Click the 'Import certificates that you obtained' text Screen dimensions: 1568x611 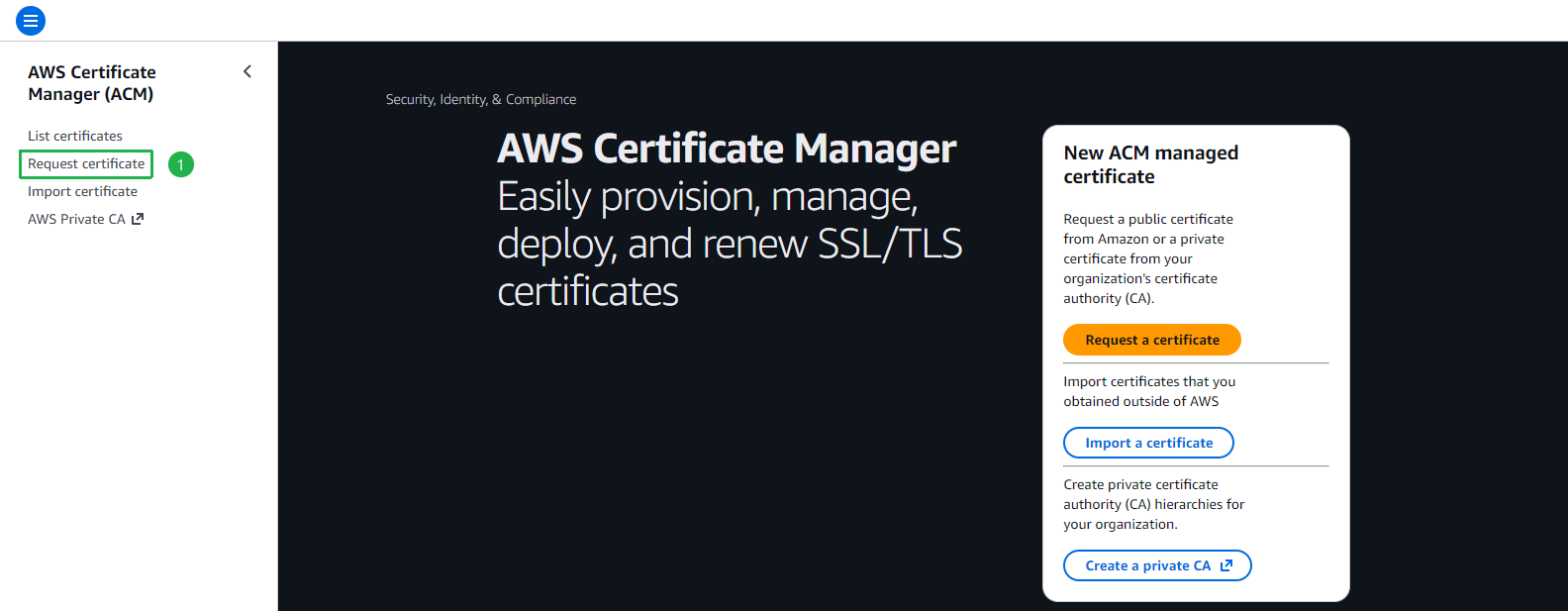[1149, 391]
